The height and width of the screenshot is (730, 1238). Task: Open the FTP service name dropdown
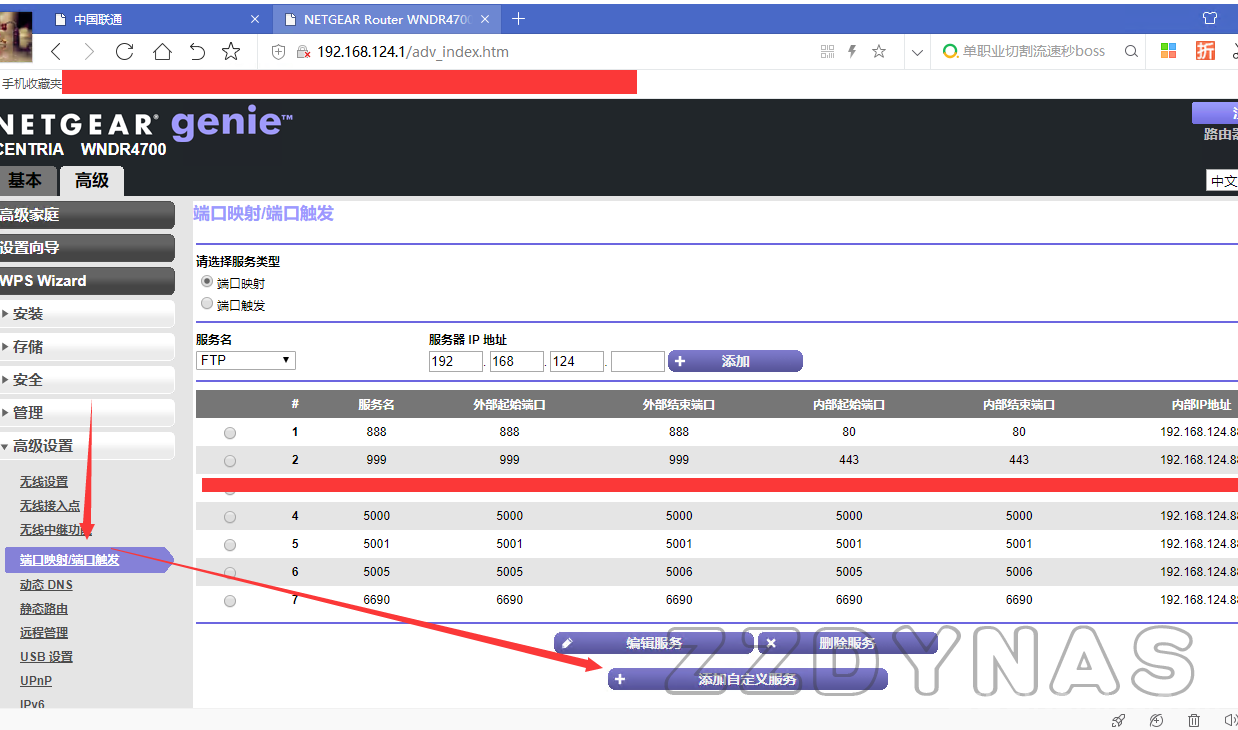[x=246, y=360]
